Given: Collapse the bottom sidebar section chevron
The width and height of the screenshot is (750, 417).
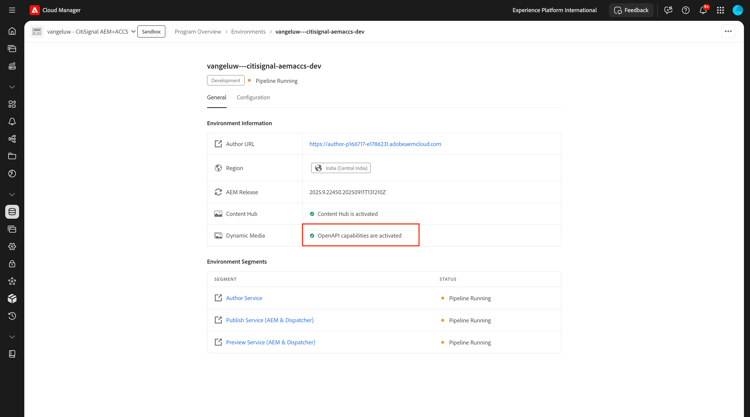Looking at the screenshot, I should (12, 337).
